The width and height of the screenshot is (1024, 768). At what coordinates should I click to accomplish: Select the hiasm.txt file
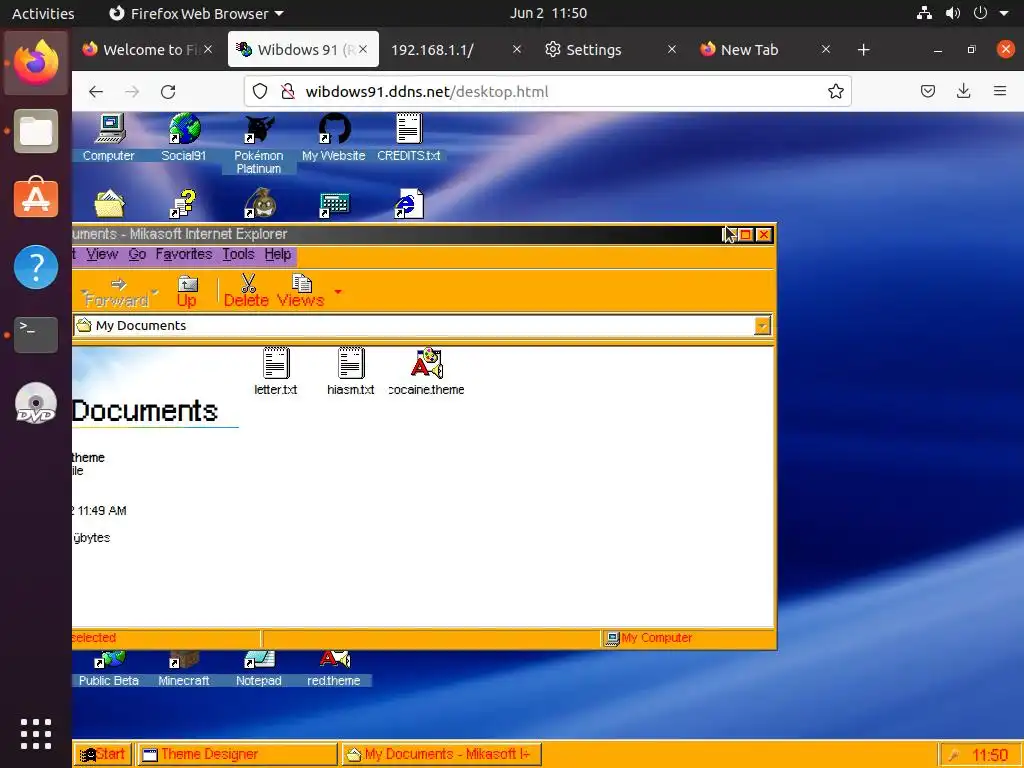[x=351, y=372]
